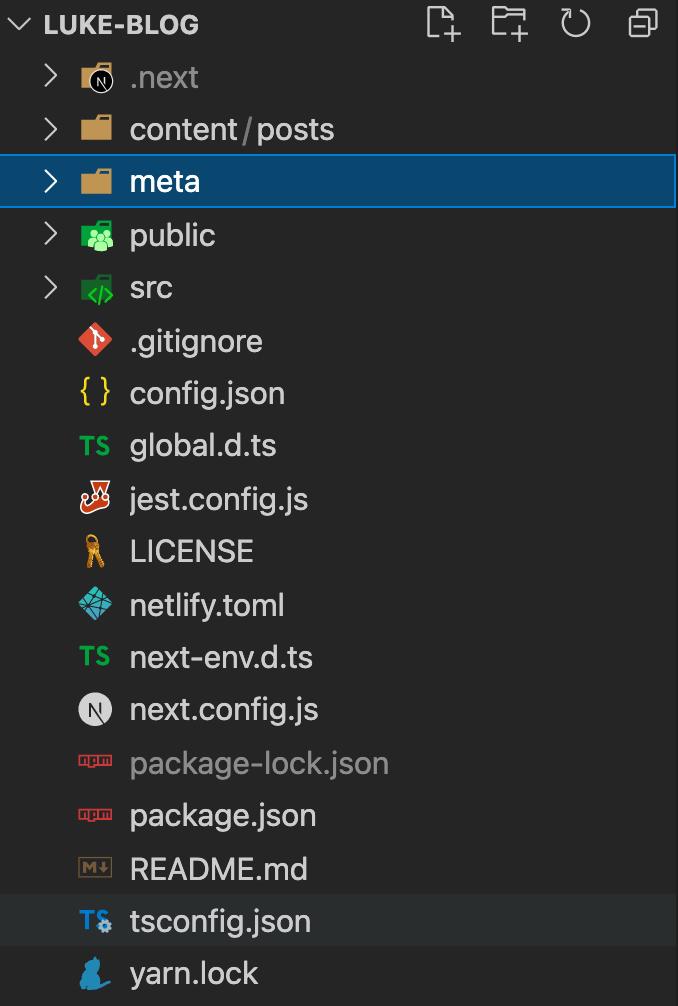
Task: Click the New Folder icon
Action: click(x=509, y=24)
